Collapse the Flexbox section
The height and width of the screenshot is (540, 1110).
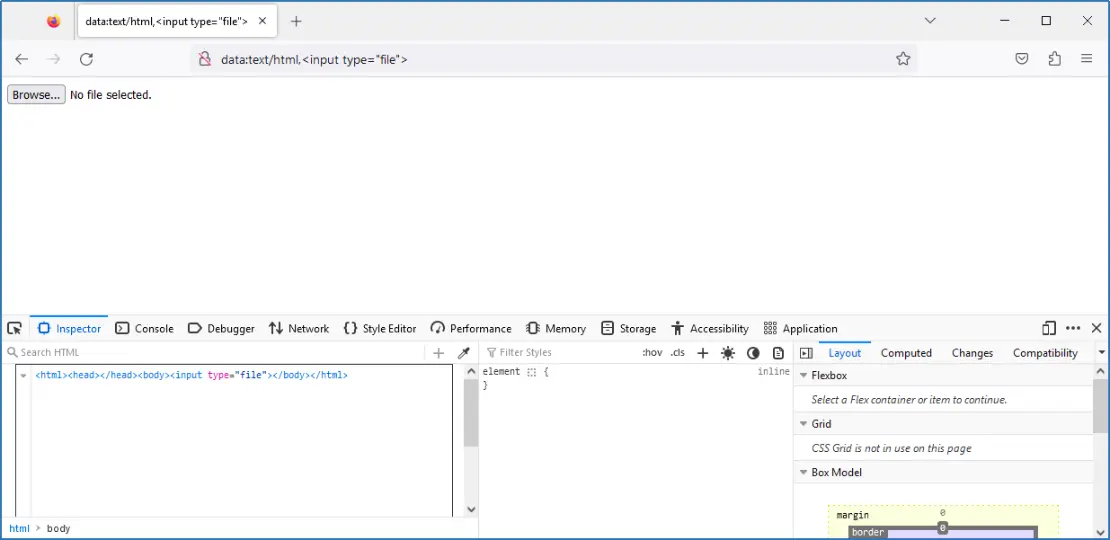pos(803,375)
